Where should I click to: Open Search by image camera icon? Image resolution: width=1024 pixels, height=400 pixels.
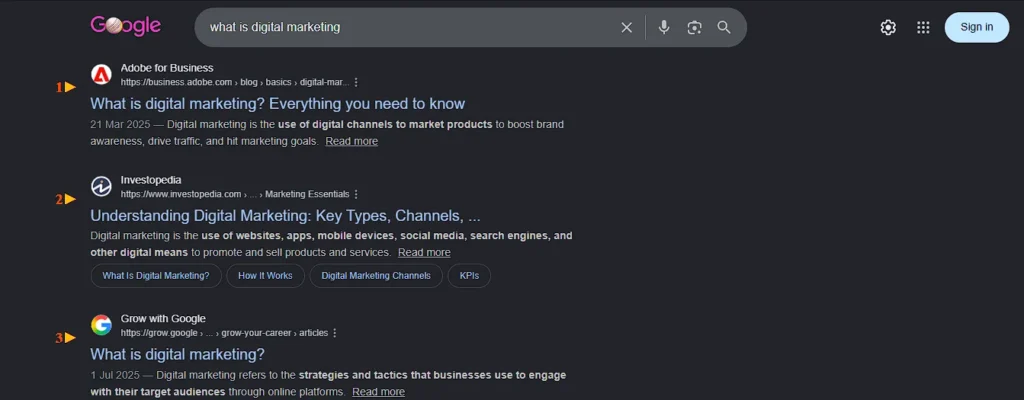click(694, 27)
